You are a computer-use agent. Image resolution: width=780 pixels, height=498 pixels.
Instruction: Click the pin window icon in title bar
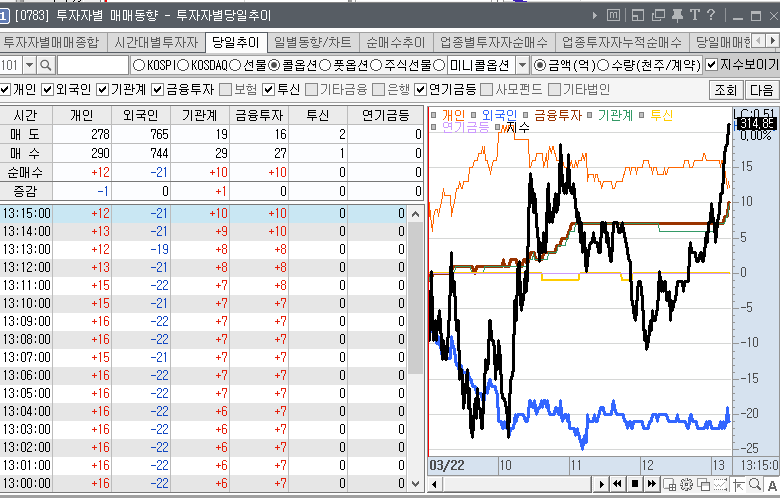tap(677, 14)
